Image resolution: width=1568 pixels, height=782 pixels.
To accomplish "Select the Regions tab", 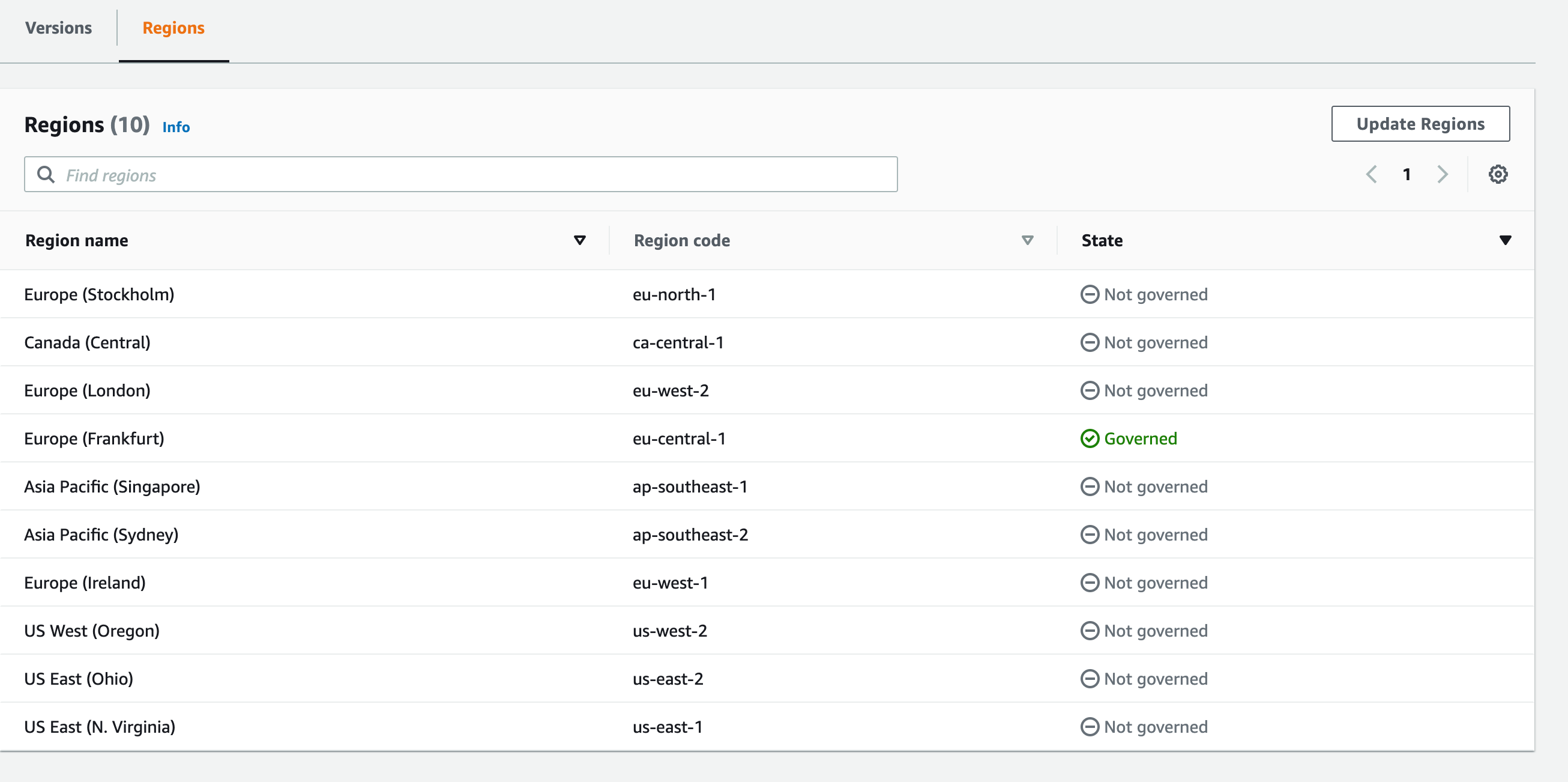I will pyautogui.click(x=173, y=28).
